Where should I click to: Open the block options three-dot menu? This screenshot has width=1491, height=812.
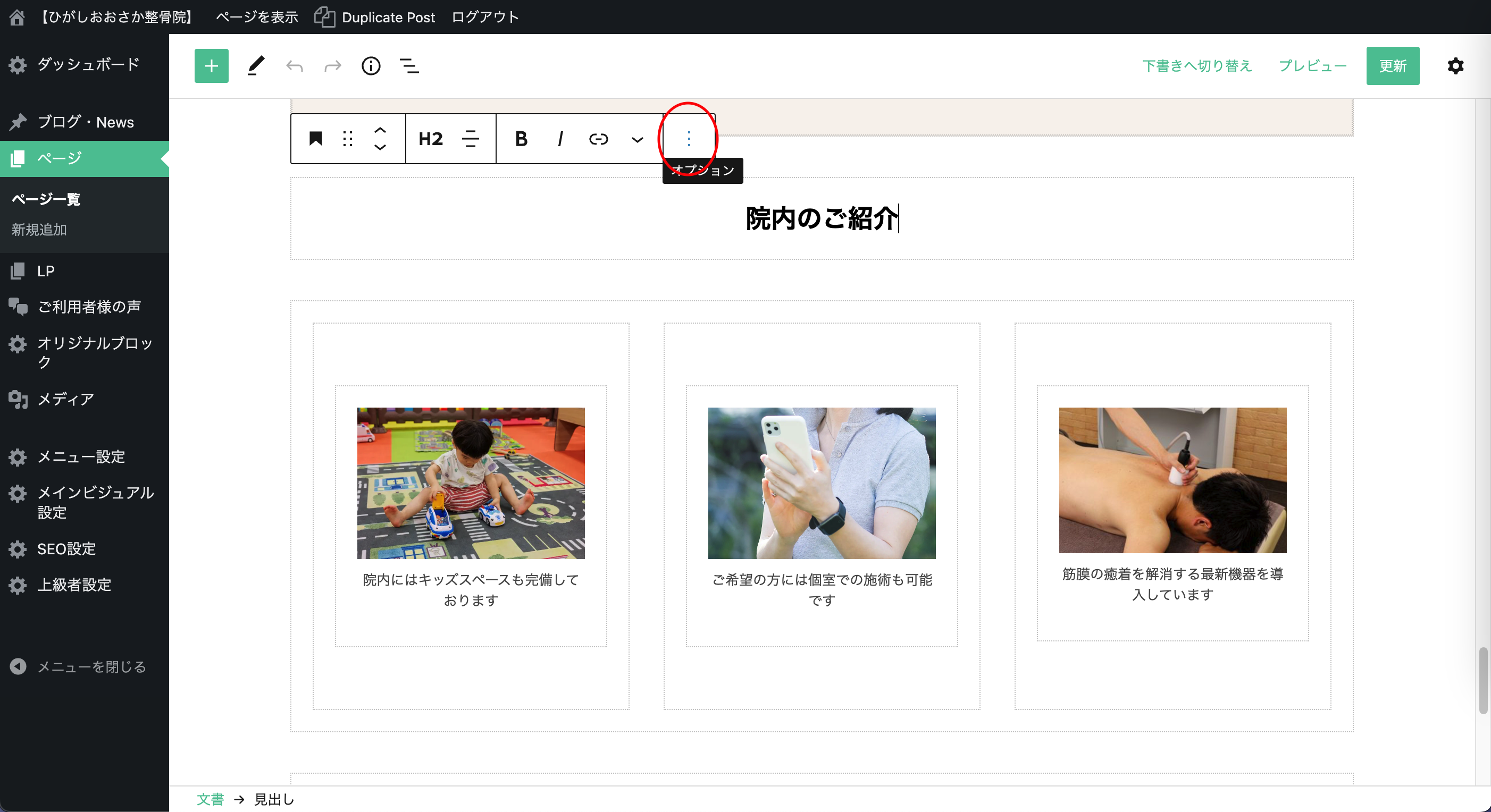point(688,139)
